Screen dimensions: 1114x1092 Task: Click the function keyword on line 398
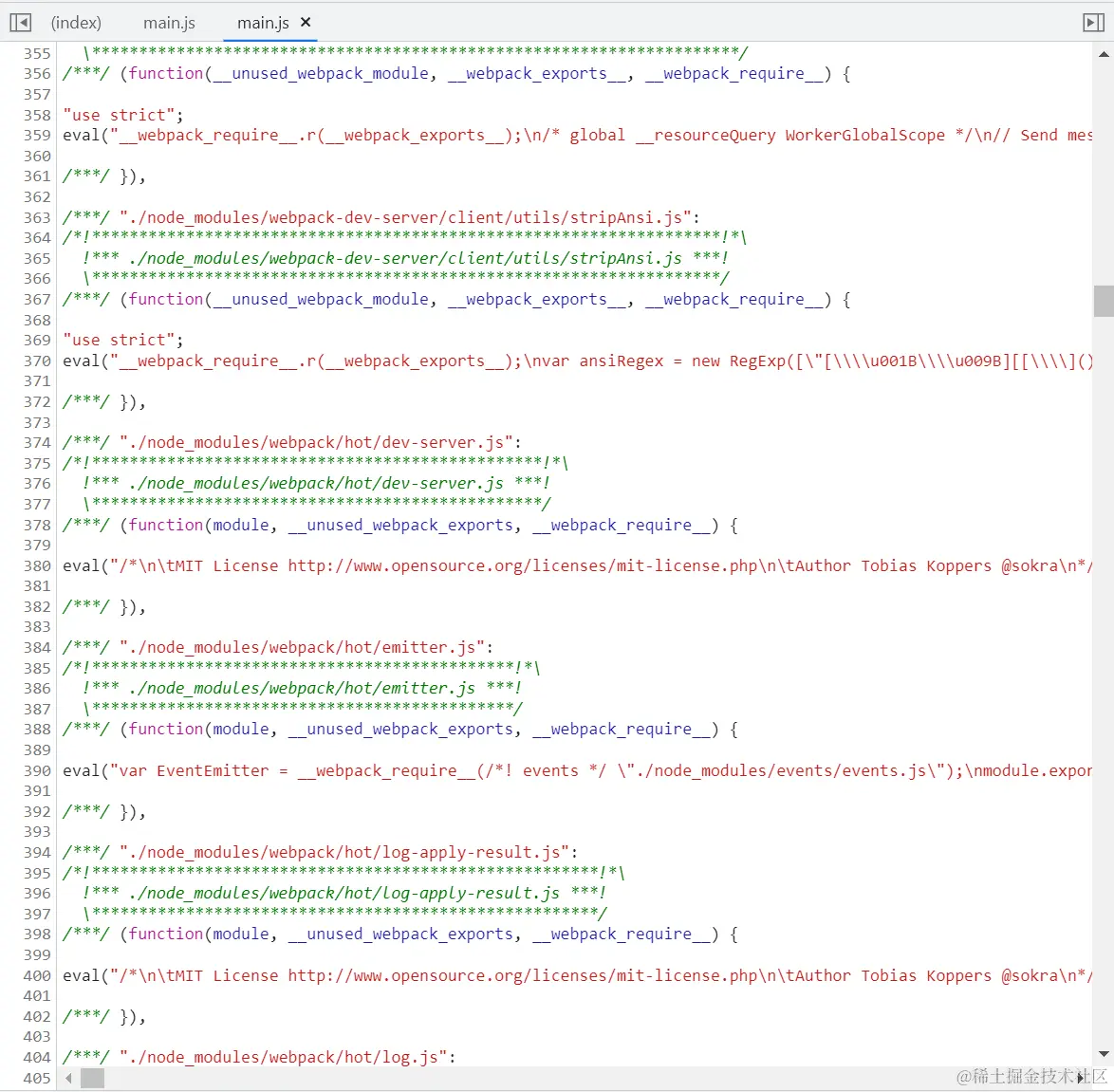pos(165,935)
